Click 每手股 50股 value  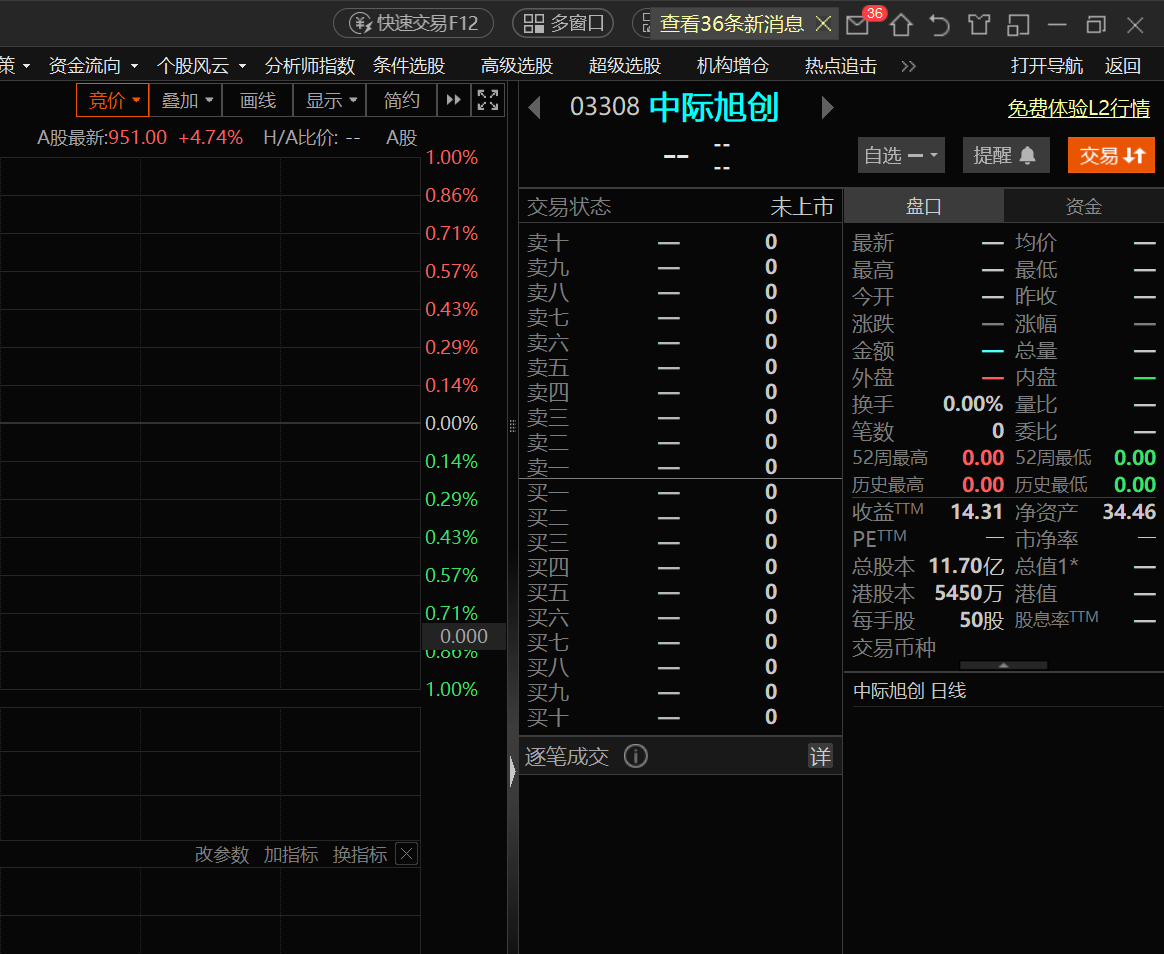tap(981, 620)
